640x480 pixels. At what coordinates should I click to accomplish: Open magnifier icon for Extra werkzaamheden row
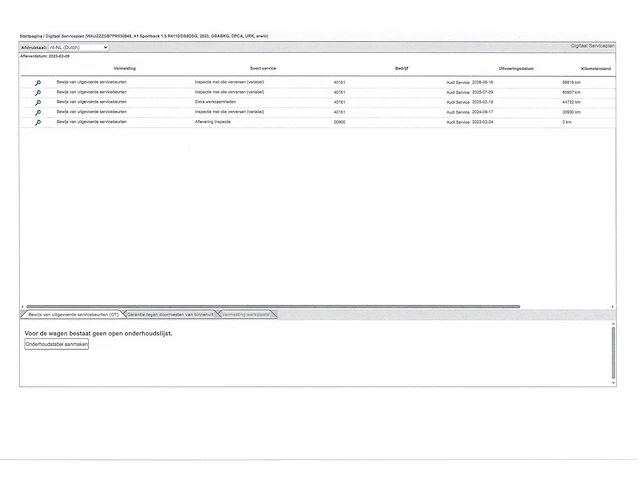tap(38, 102)
